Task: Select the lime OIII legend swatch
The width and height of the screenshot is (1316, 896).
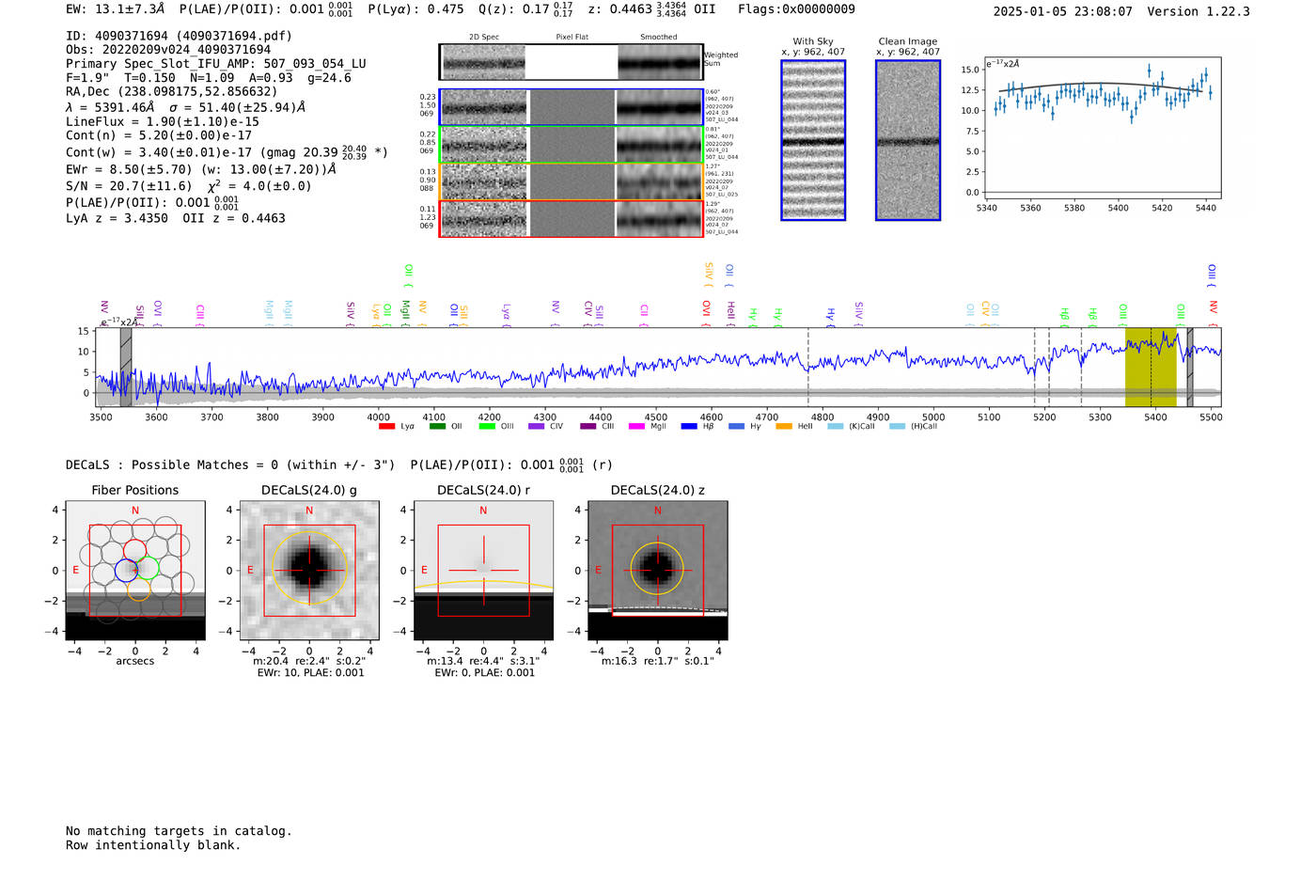Action: pyautogui.click(x=487, y=427)
